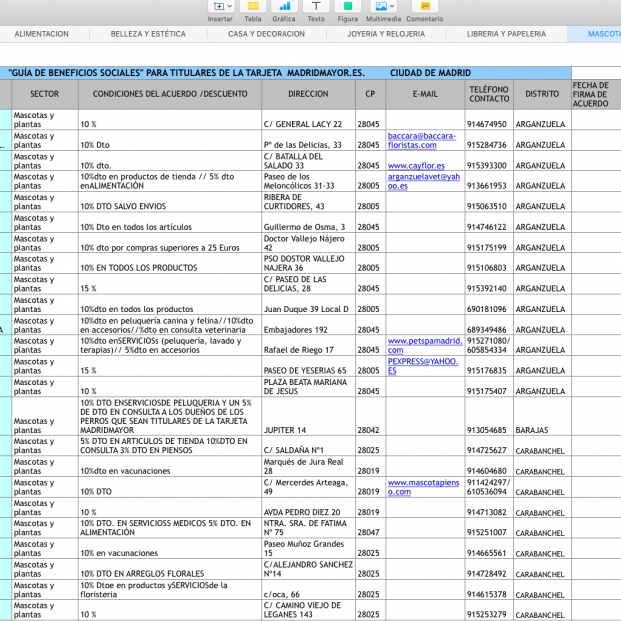Switch to the ALIMENTACION sheet tab

[42, 34]
